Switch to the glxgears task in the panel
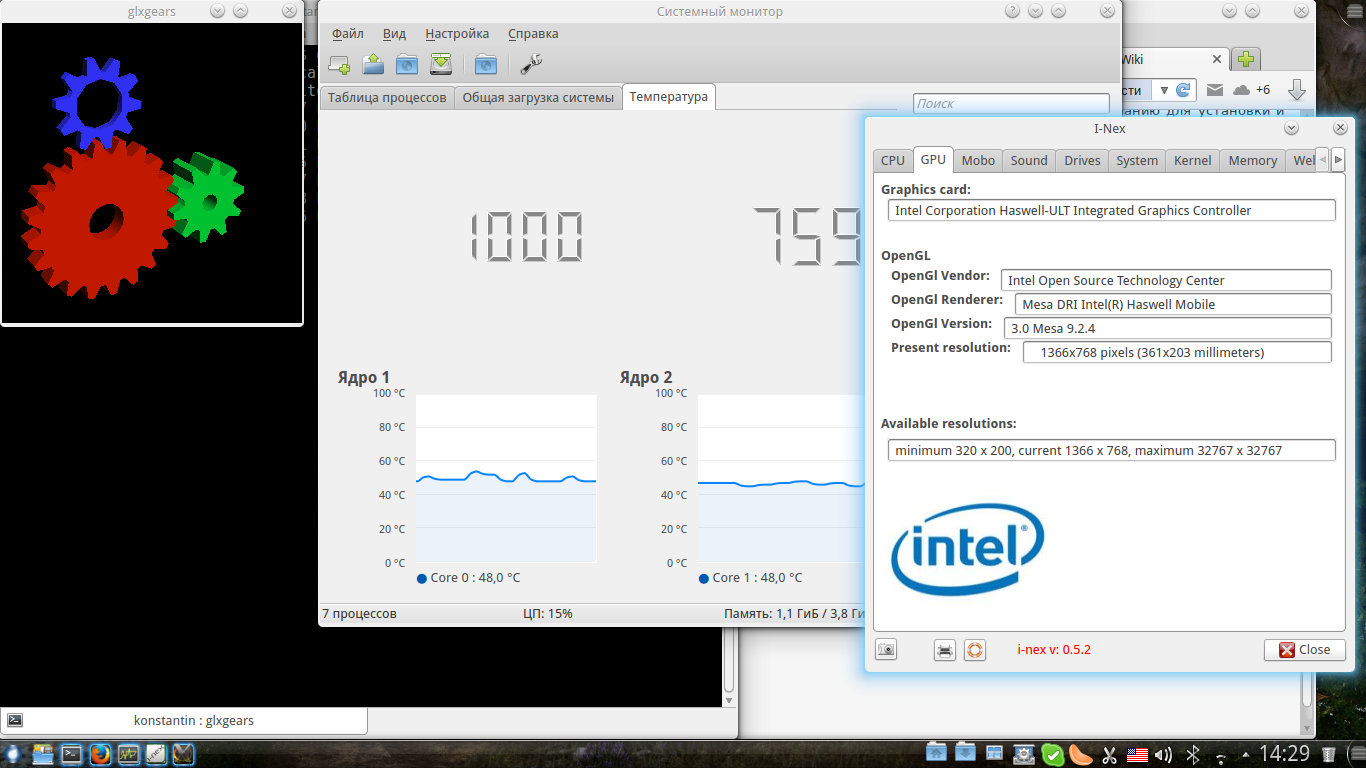 (x=184, y=754)
